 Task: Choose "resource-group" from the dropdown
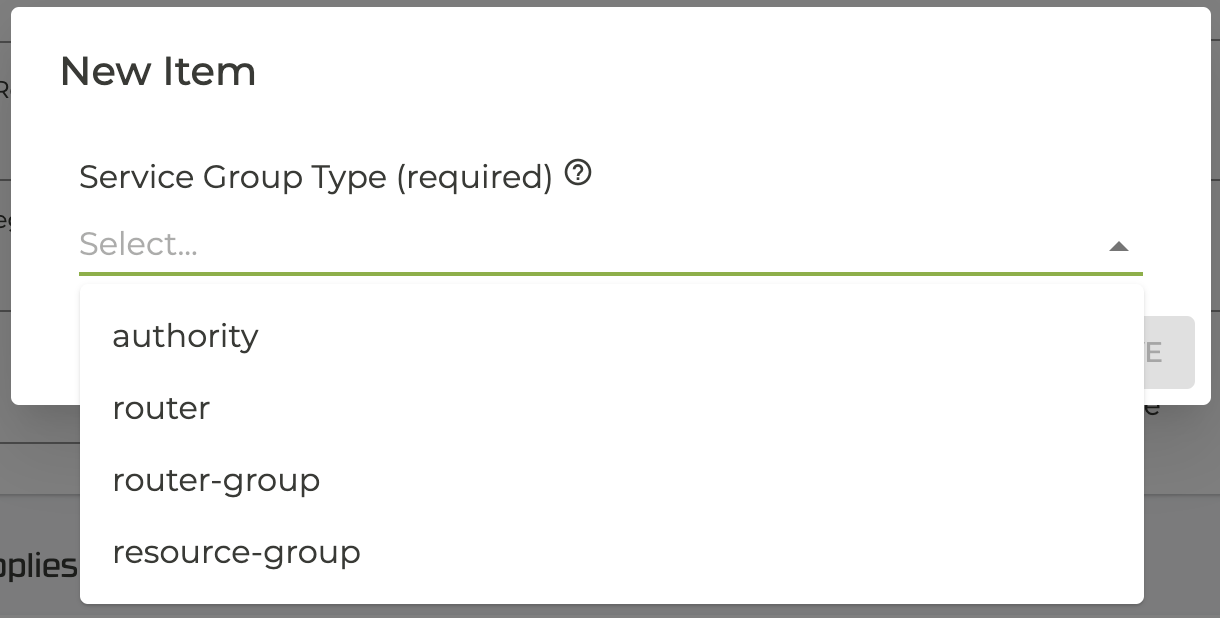(236, 552)
